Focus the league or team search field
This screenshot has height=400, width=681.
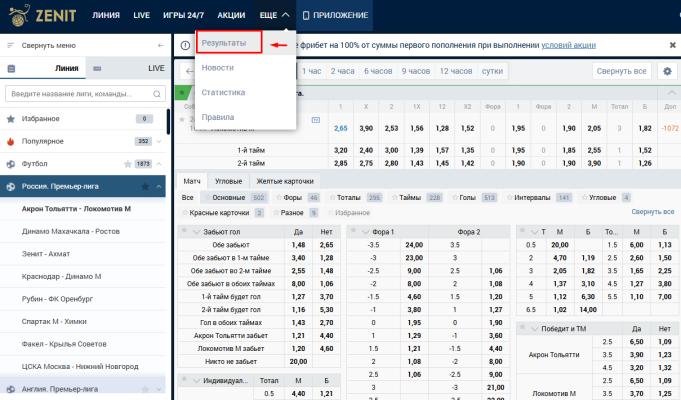(x=85, y=94)
